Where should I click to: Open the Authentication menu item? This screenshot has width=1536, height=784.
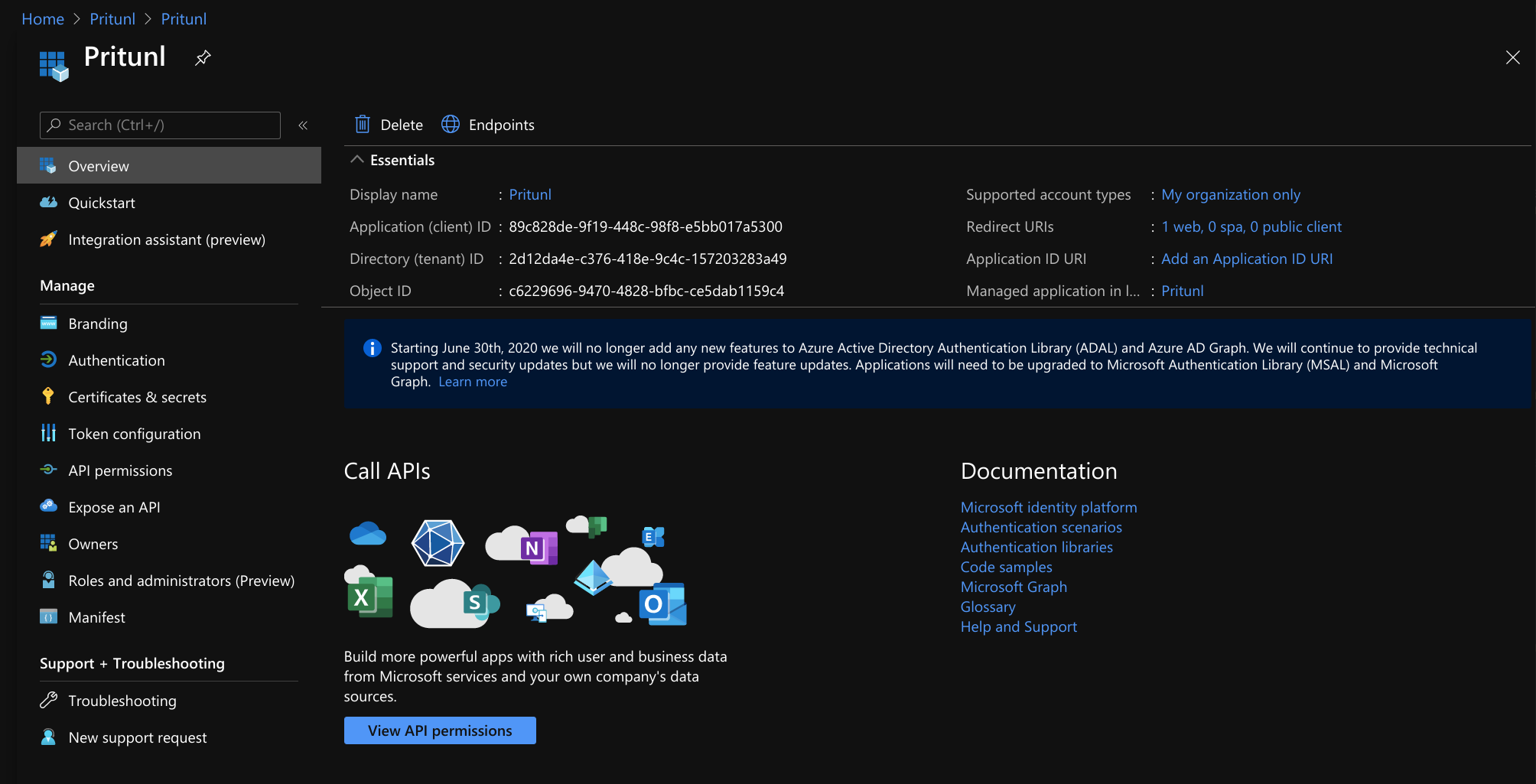pos(116,360)
